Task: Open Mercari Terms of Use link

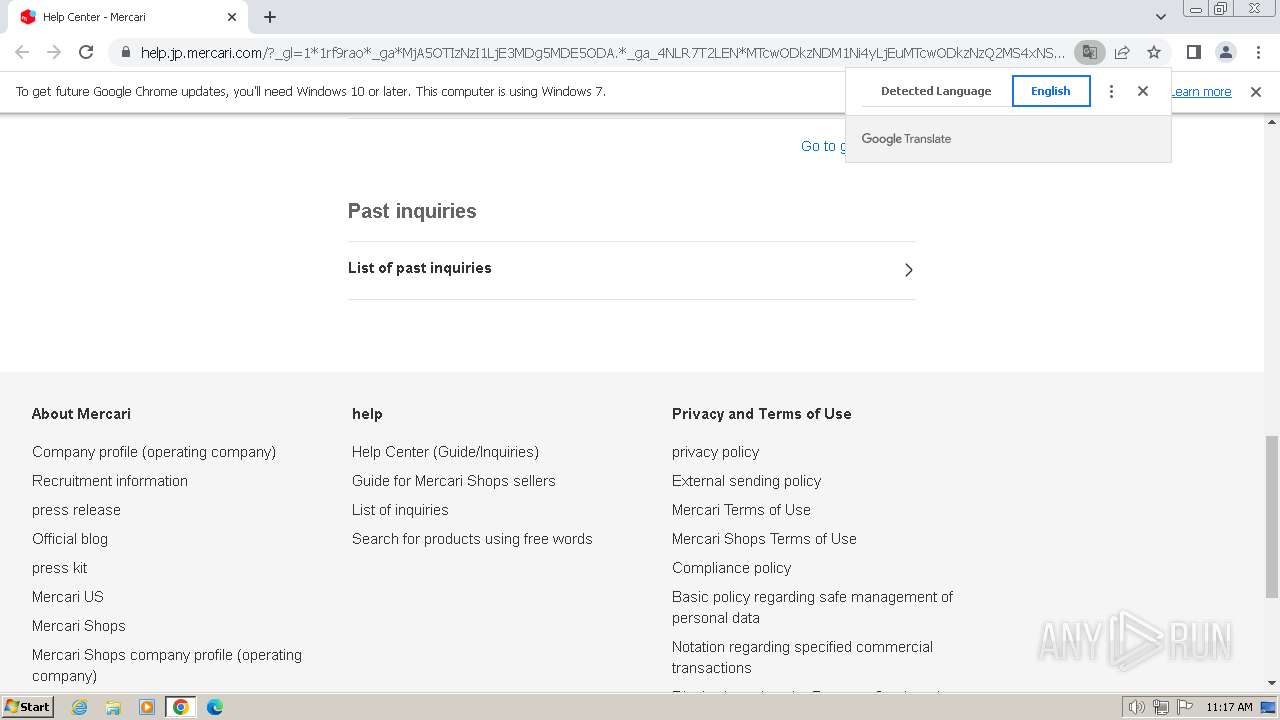Action: pos(741,510)
